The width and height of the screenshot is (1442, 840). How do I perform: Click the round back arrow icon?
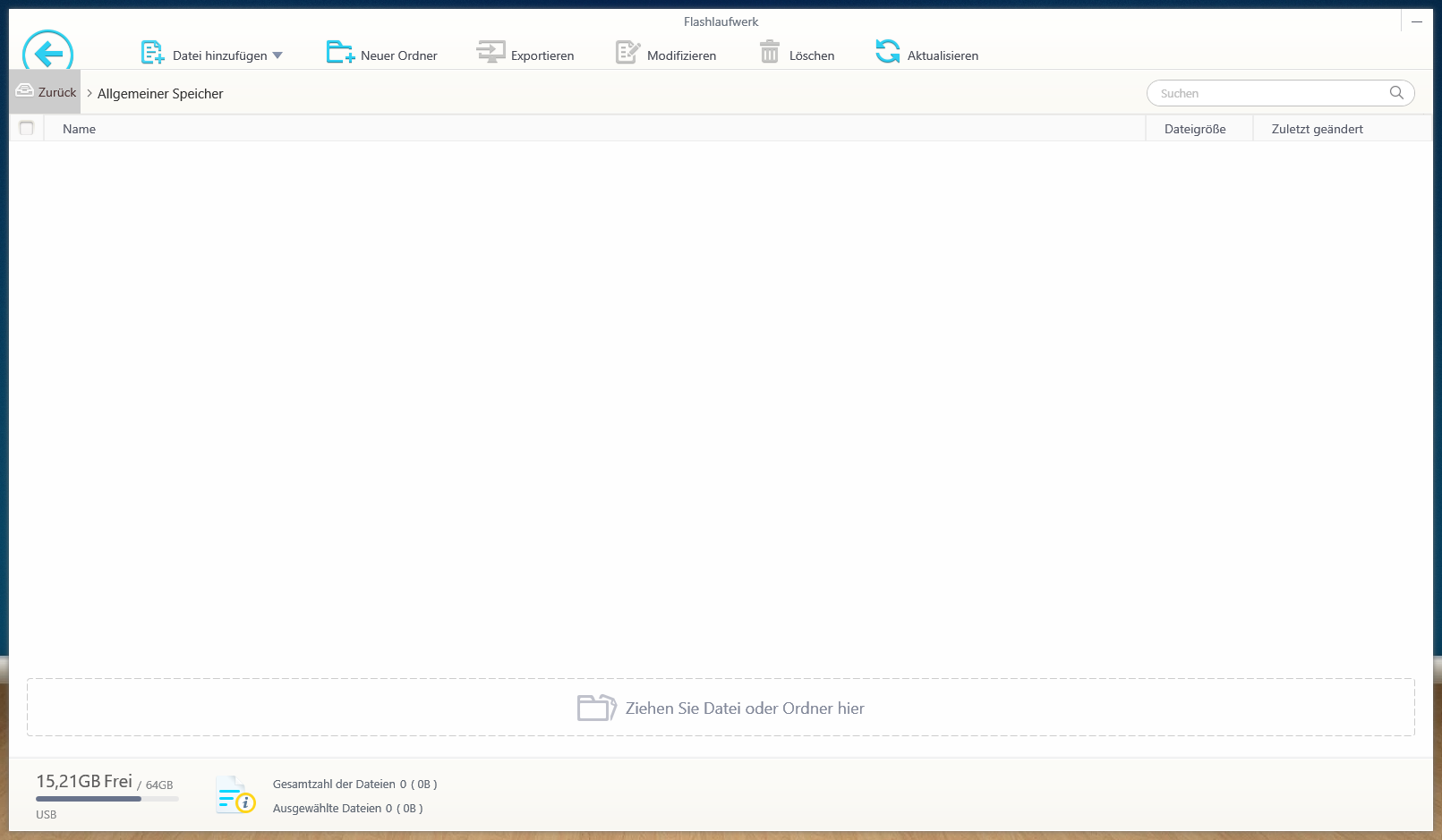coord(47,53)
